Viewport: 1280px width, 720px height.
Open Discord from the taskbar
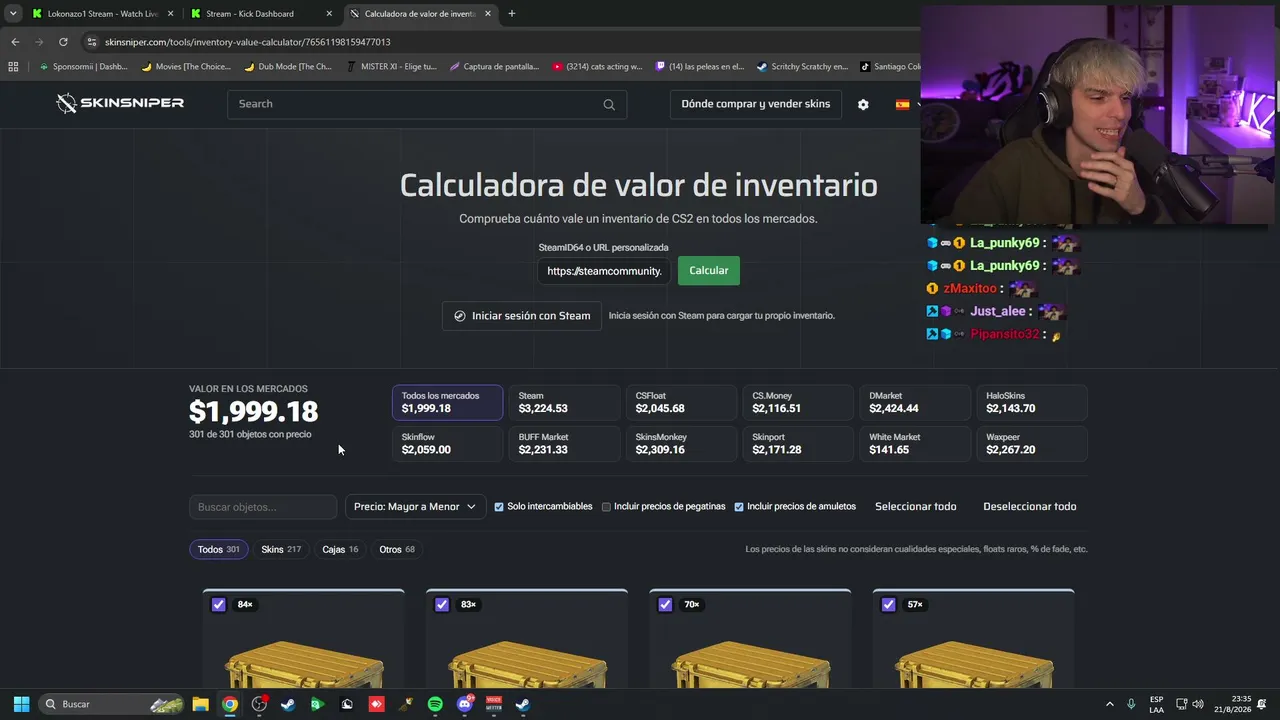pos(464,704)
